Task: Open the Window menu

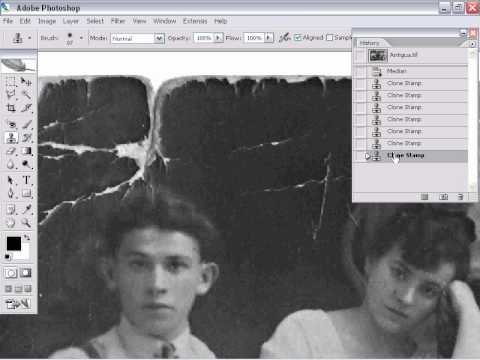Action: [x=164, y=21]
